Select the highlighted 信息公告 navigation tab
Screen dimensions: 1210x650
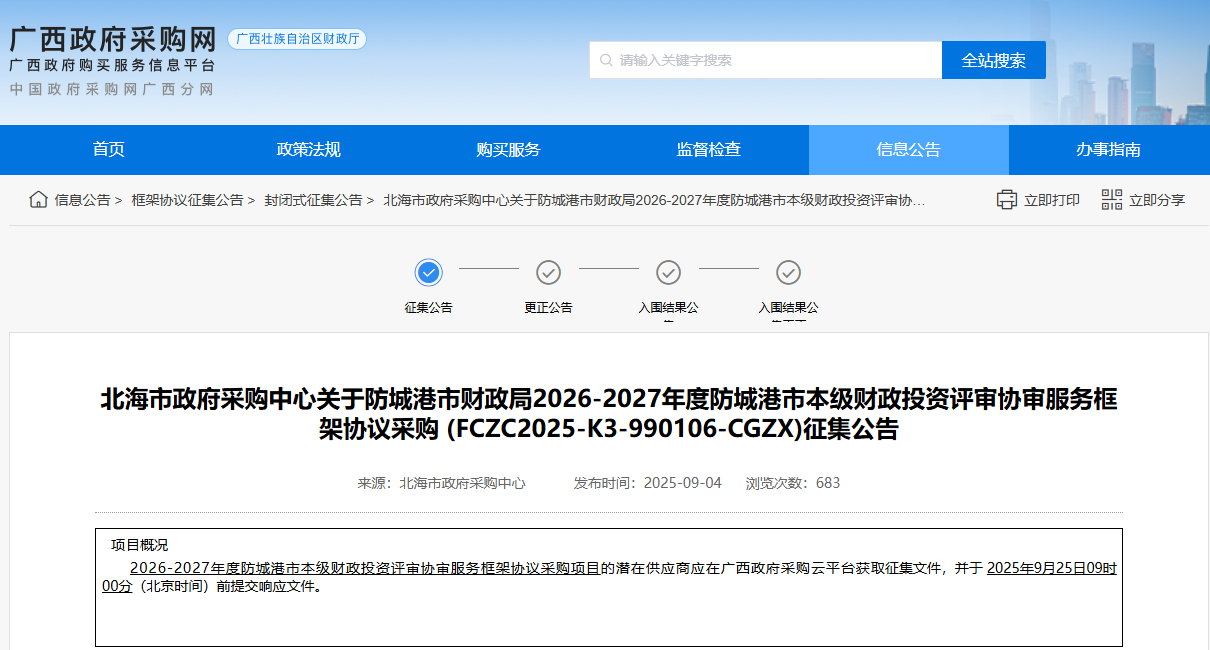[x=908, y=149]
